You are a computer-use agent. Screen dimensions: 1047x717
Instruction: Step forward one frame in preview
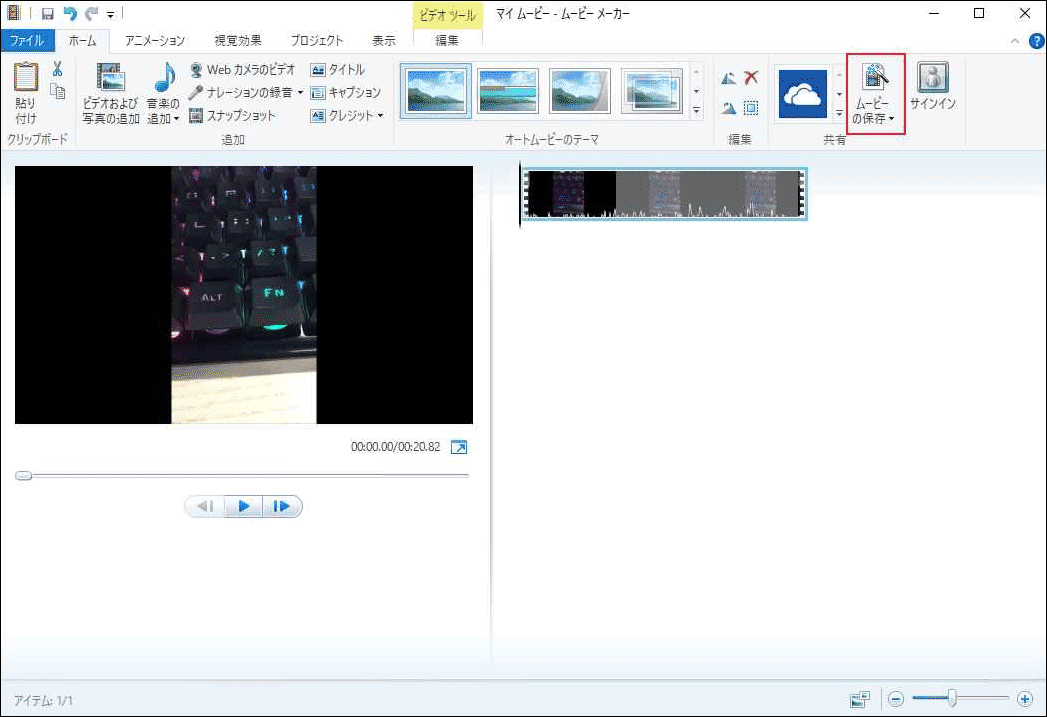coord(281,506)
